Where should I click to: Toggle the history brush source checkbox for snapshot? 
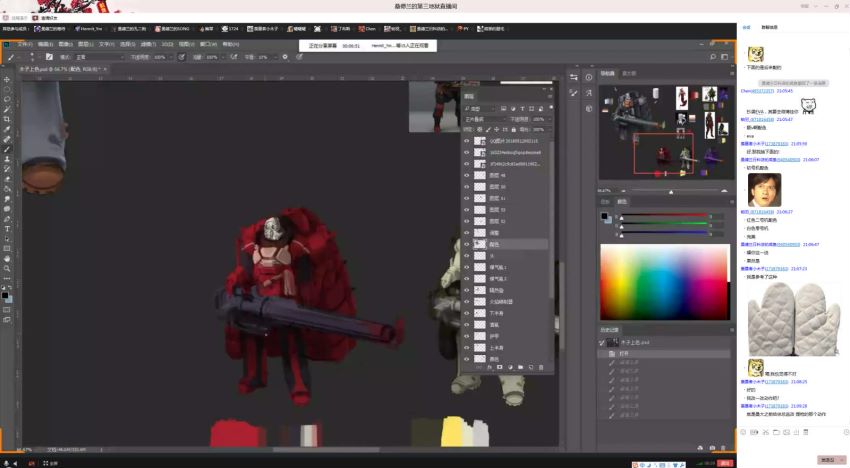pos(602,343)
